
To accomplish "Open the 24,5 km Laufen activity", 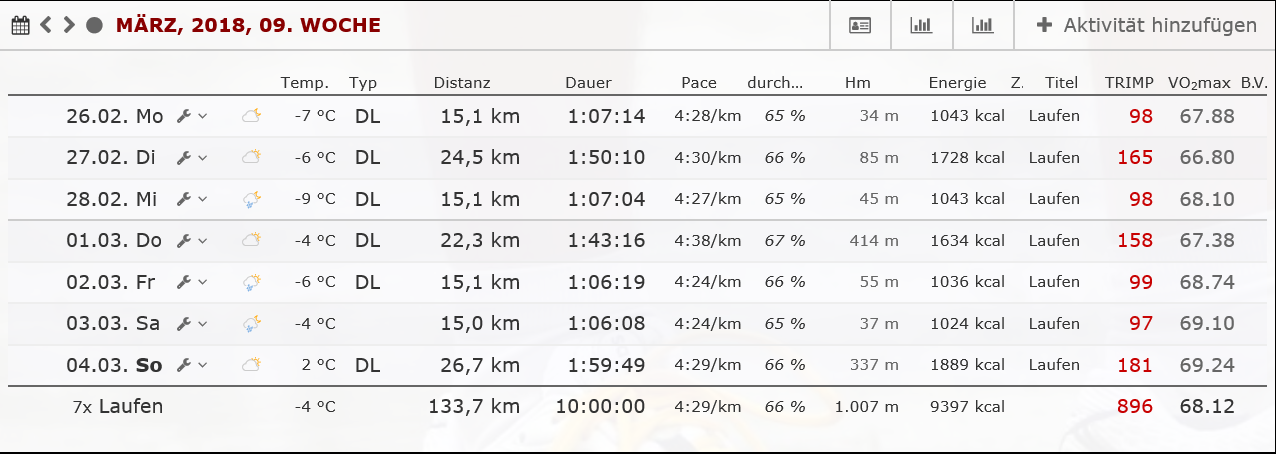I will click(1054, 158).
